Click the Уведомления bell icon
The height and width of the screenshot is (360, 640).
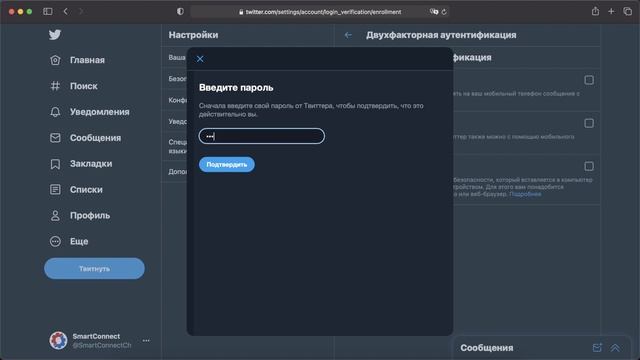point(55,112)
